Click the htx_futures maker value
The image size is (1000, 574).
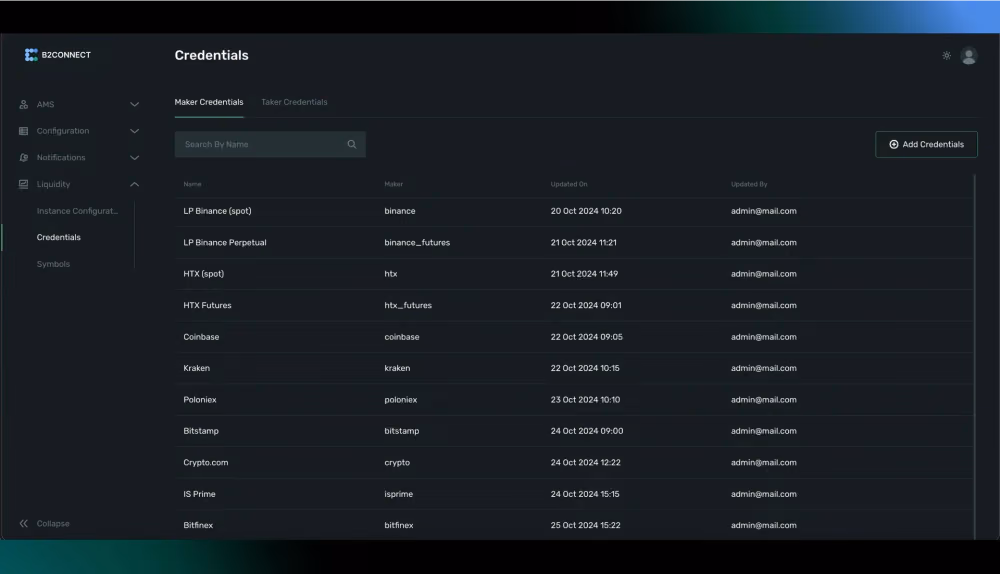[x=408, y=305]
